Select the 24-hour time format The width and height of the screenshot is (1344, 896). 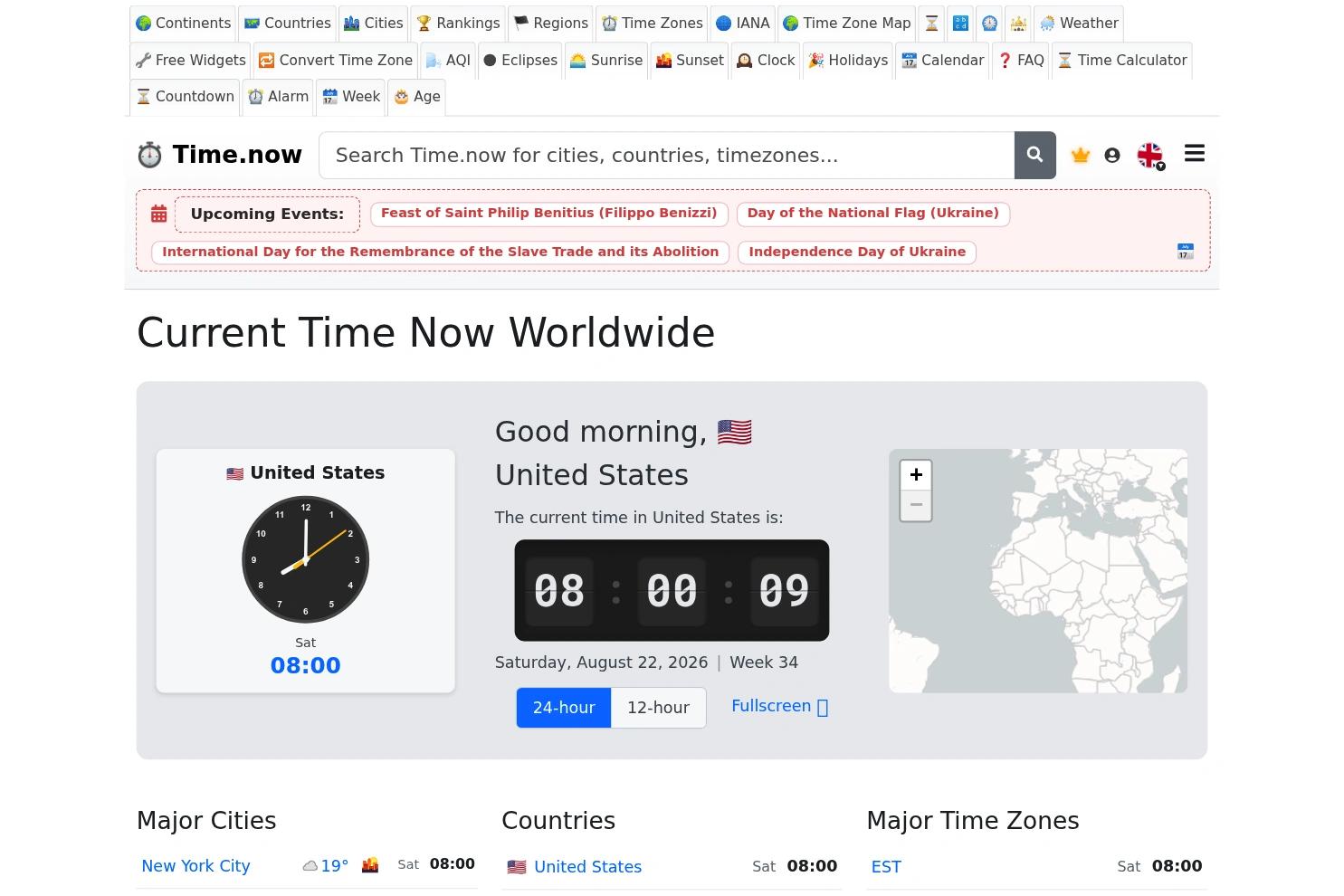pyautogui.click(x=564, y=708)
